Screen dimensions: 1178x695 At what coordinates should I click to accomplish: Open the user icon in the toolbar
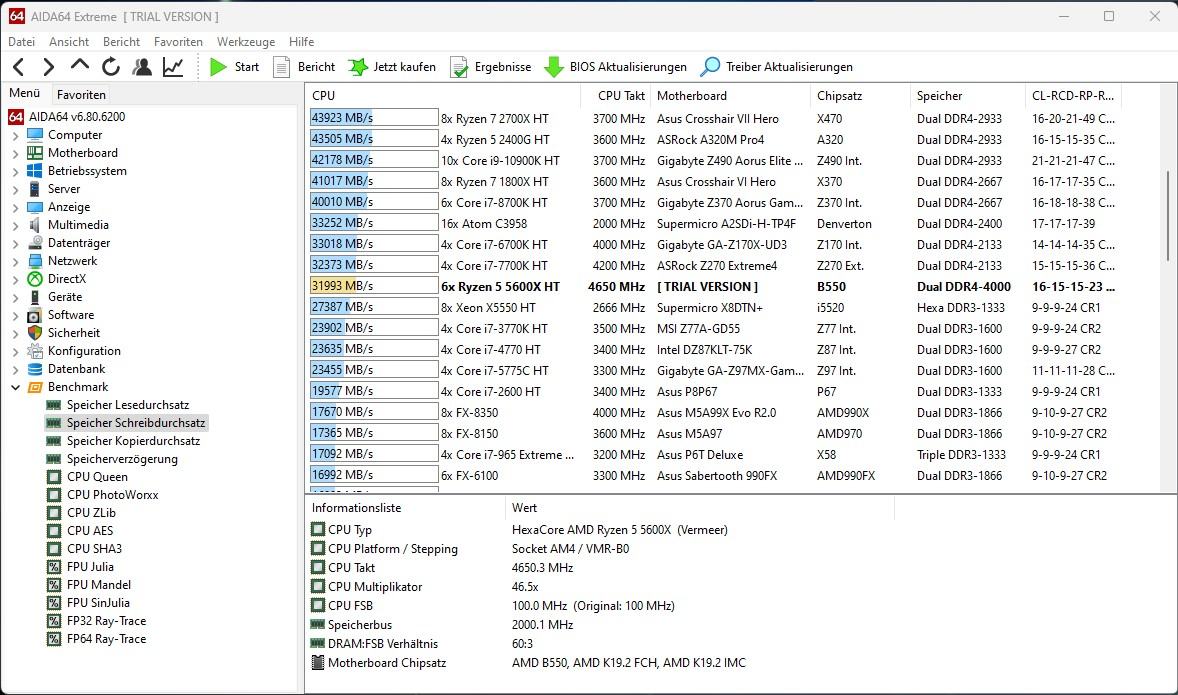[141, 67]
